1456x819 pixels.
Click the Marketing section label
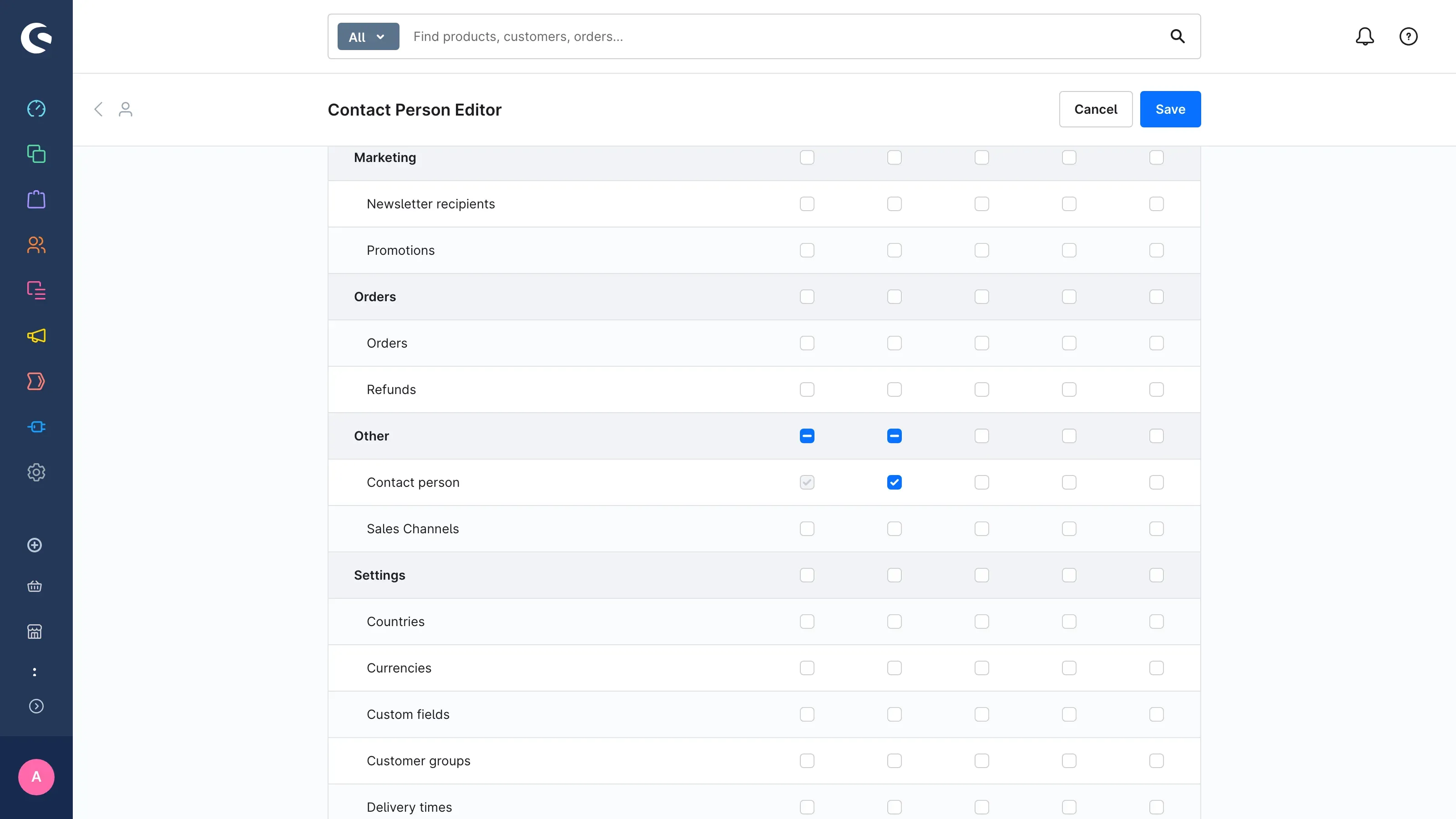click(384, 158)
